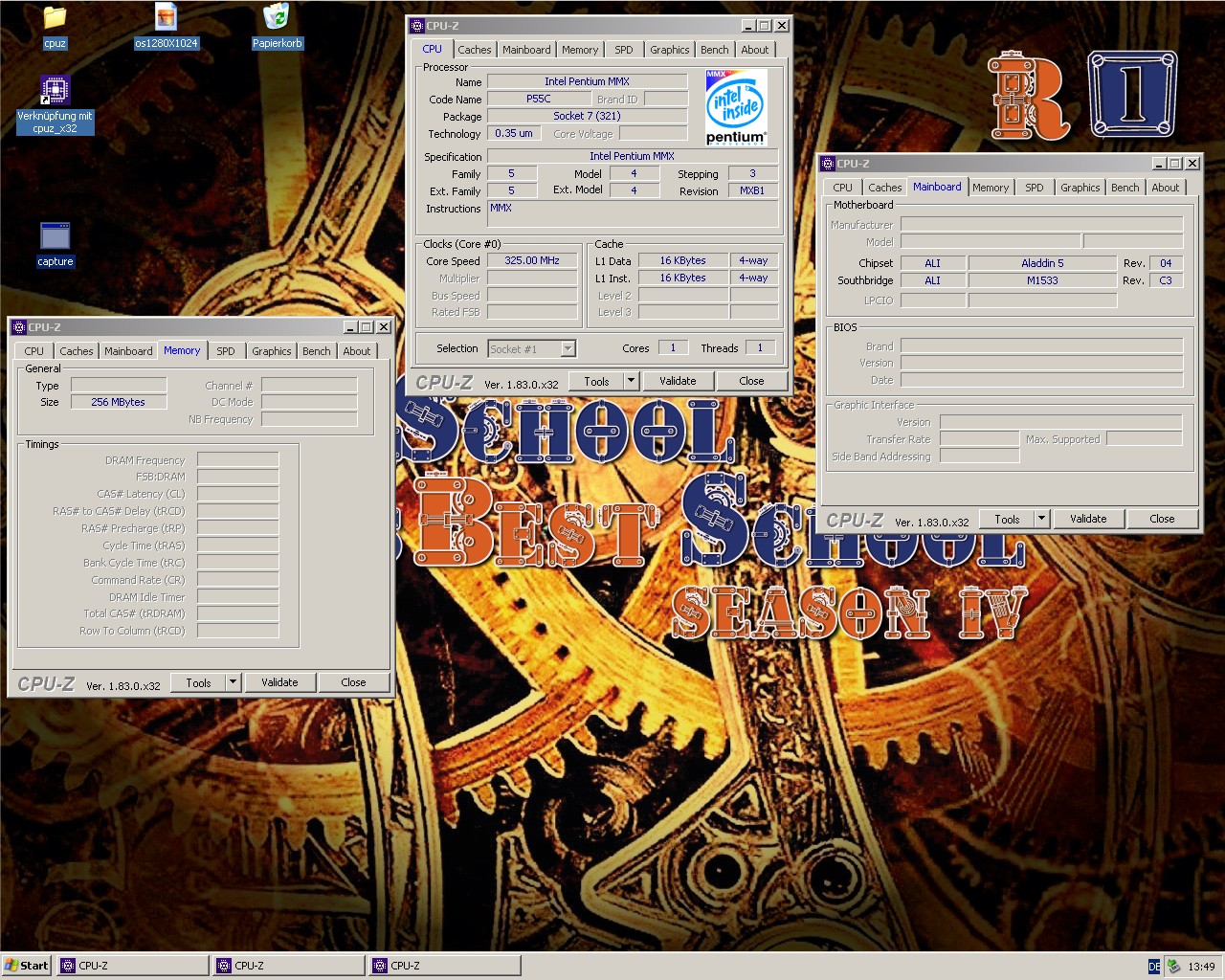Select Caches tab in the Mainboard window
This screenshot has height=980, width=1225.
click(884, 188)
